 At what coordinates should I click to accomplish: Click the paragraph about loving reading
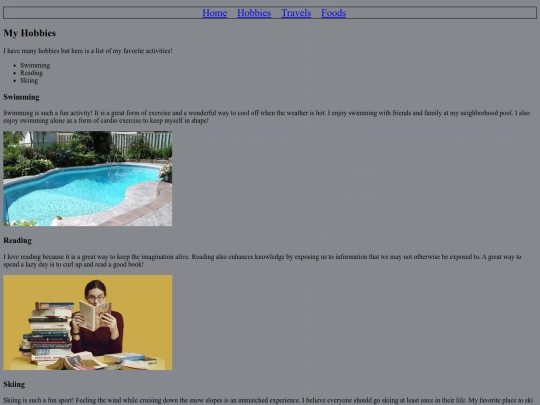(x=262, y=260)
